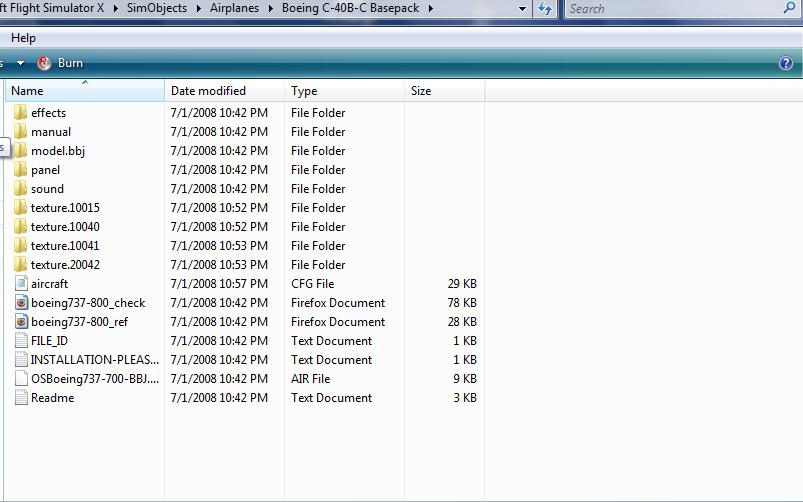Select texture.10015 folder icon
Screen dimensions: 803x502
point(20,207)
